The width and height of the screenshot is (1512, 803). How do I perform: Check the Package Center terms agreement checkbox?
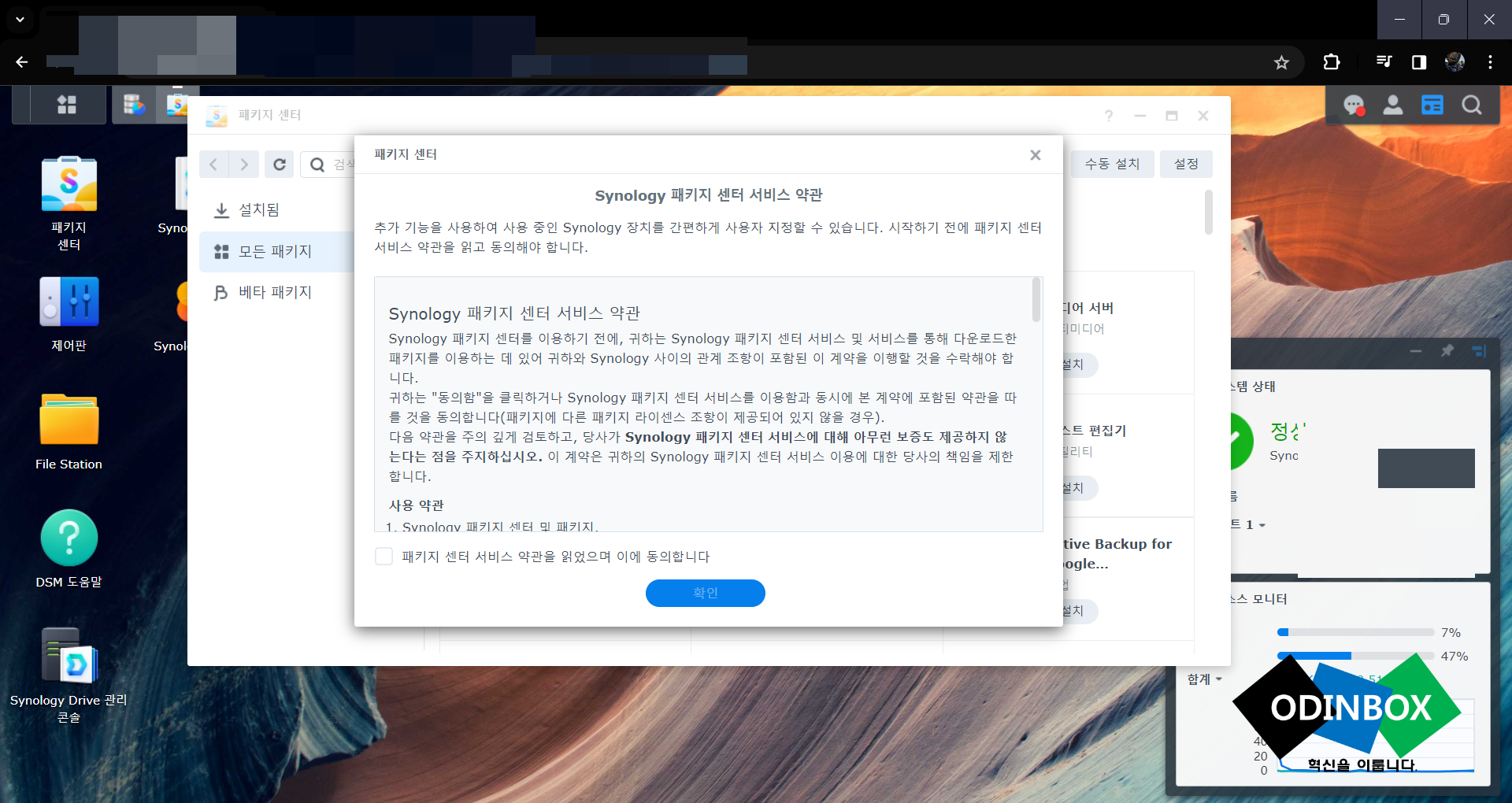coord(384,557)
